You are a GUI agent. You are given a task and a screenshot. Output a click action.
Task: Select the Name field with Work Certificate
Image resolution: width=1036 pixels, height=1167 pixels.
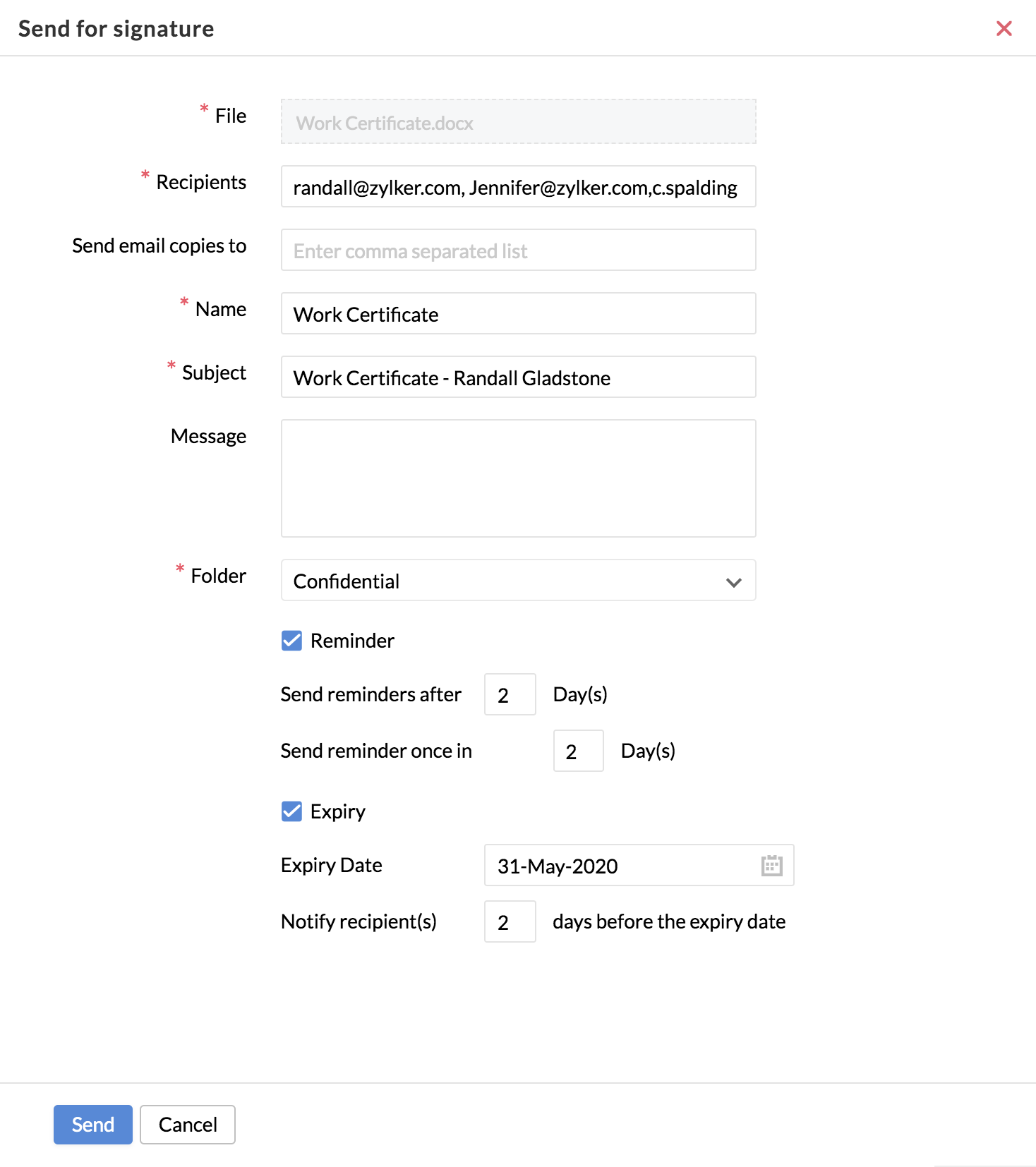[519, 313]
